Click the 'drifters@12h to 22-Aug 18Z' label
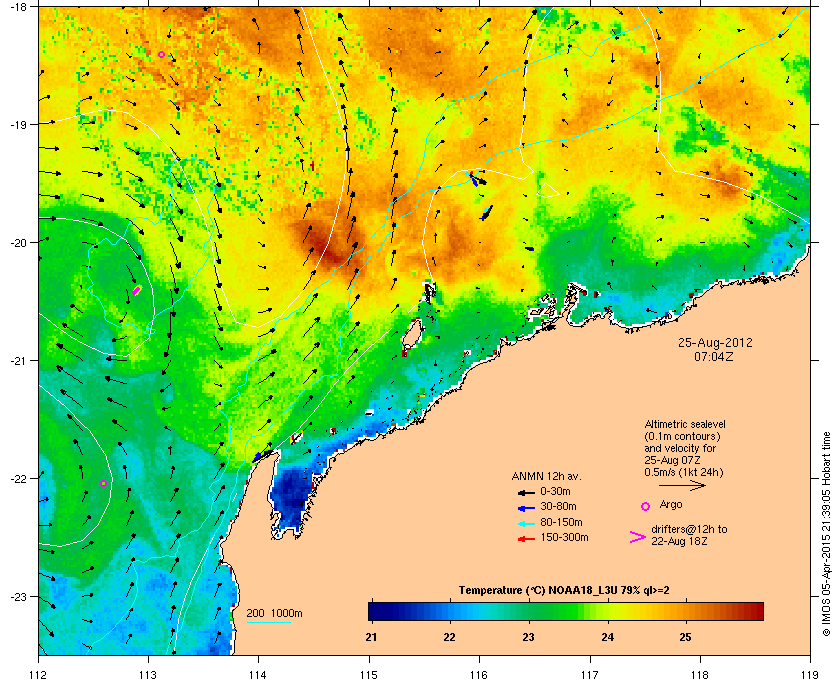The image size is (840, 680). point(689,535)
